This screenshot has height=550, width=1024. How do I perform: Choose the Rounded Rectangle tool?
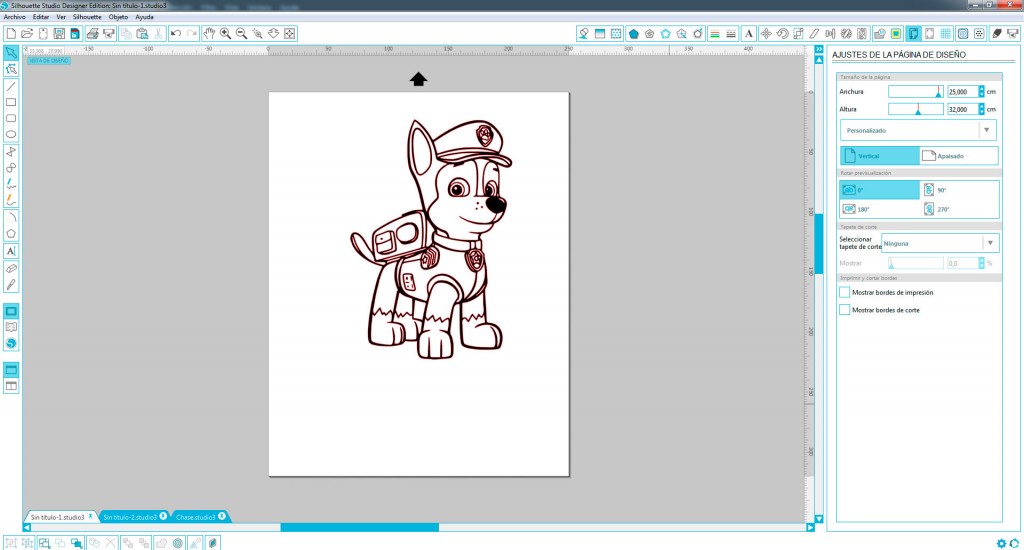coord(11,118)
